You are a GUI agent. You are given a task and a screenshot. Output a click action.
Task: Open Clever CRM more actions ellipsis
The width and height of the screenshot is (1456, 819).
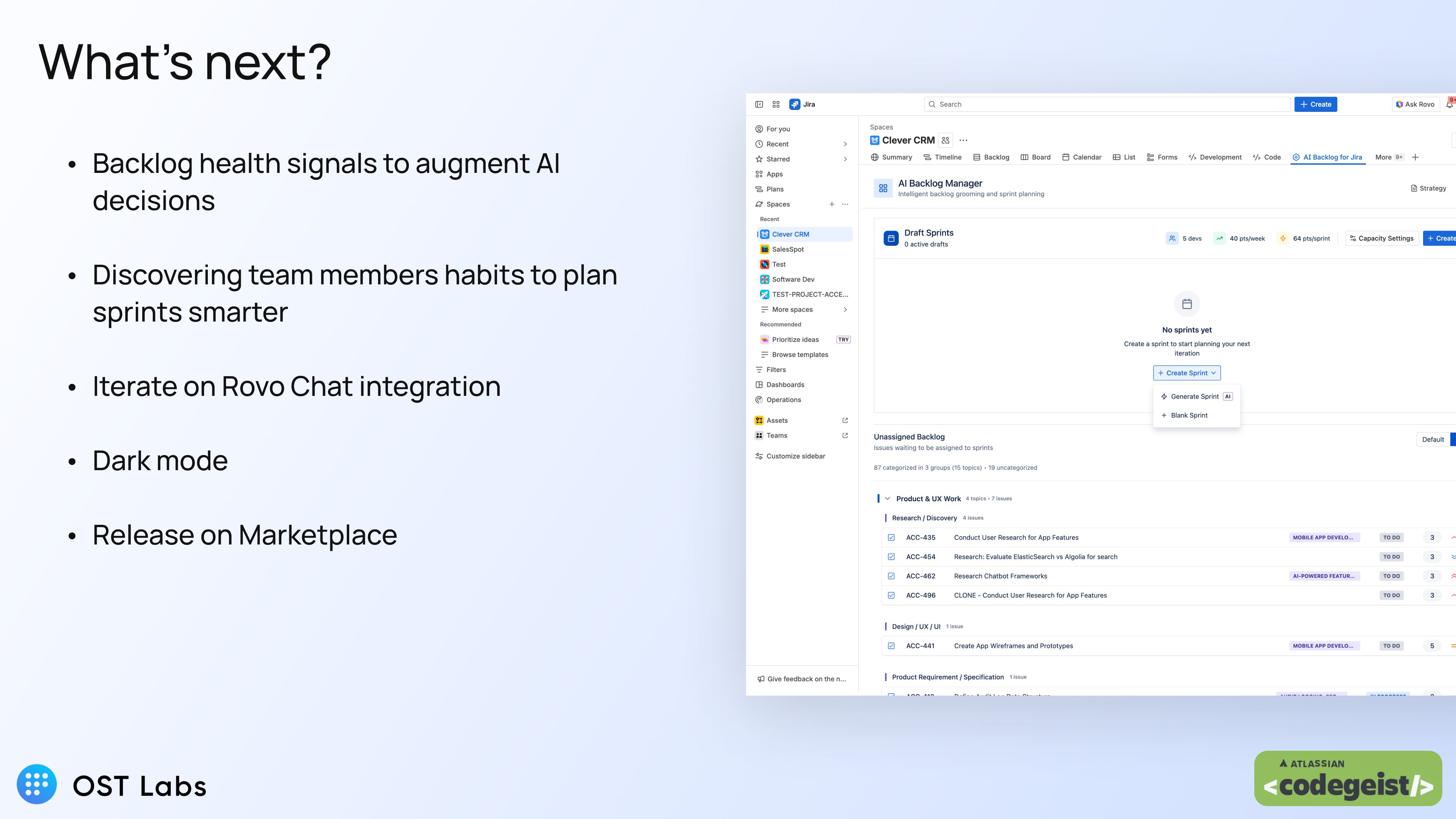pos(964,140)
